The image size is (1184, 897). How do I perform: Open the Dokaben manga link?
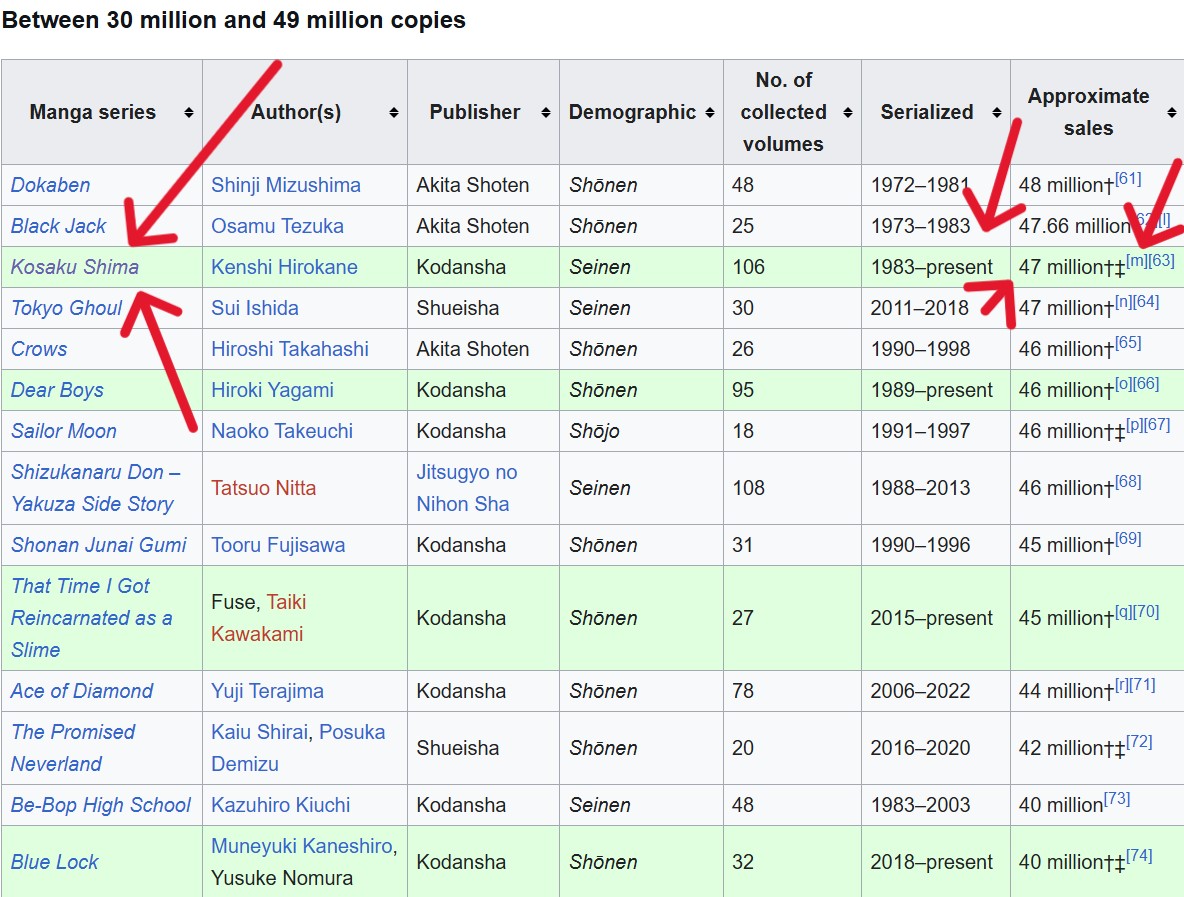pyautogui.click(x=51, y=185)
